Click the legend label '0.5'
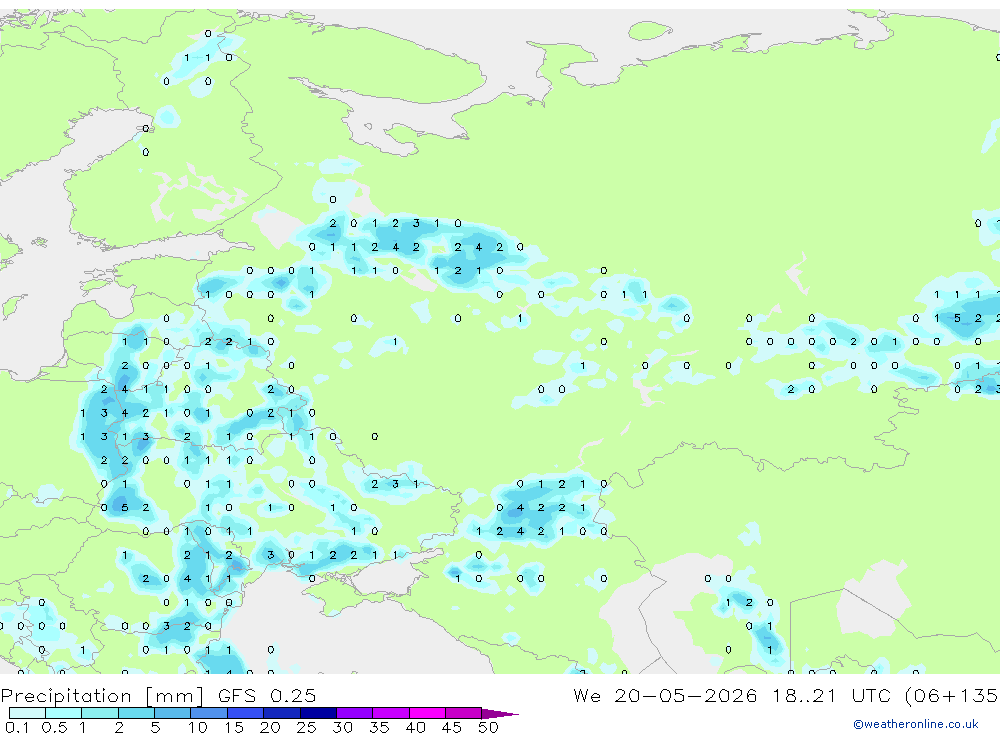 pyautogui.click(x=54, y=727)
